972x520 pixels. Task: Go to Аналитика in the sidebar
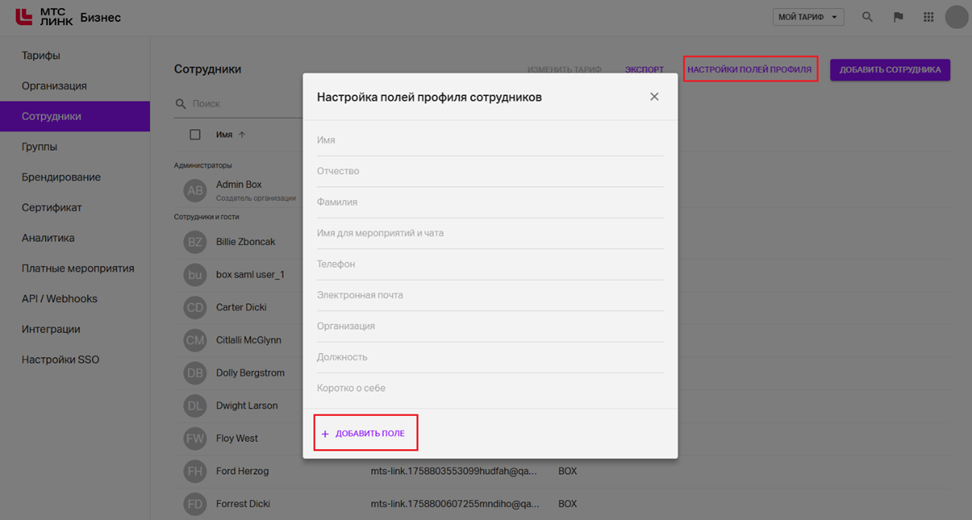[x=48, y=238]
